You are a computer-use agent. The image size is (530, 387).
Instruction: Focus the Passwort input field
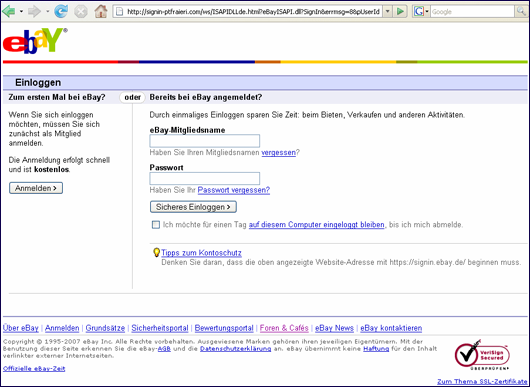(x=205, y=178)
